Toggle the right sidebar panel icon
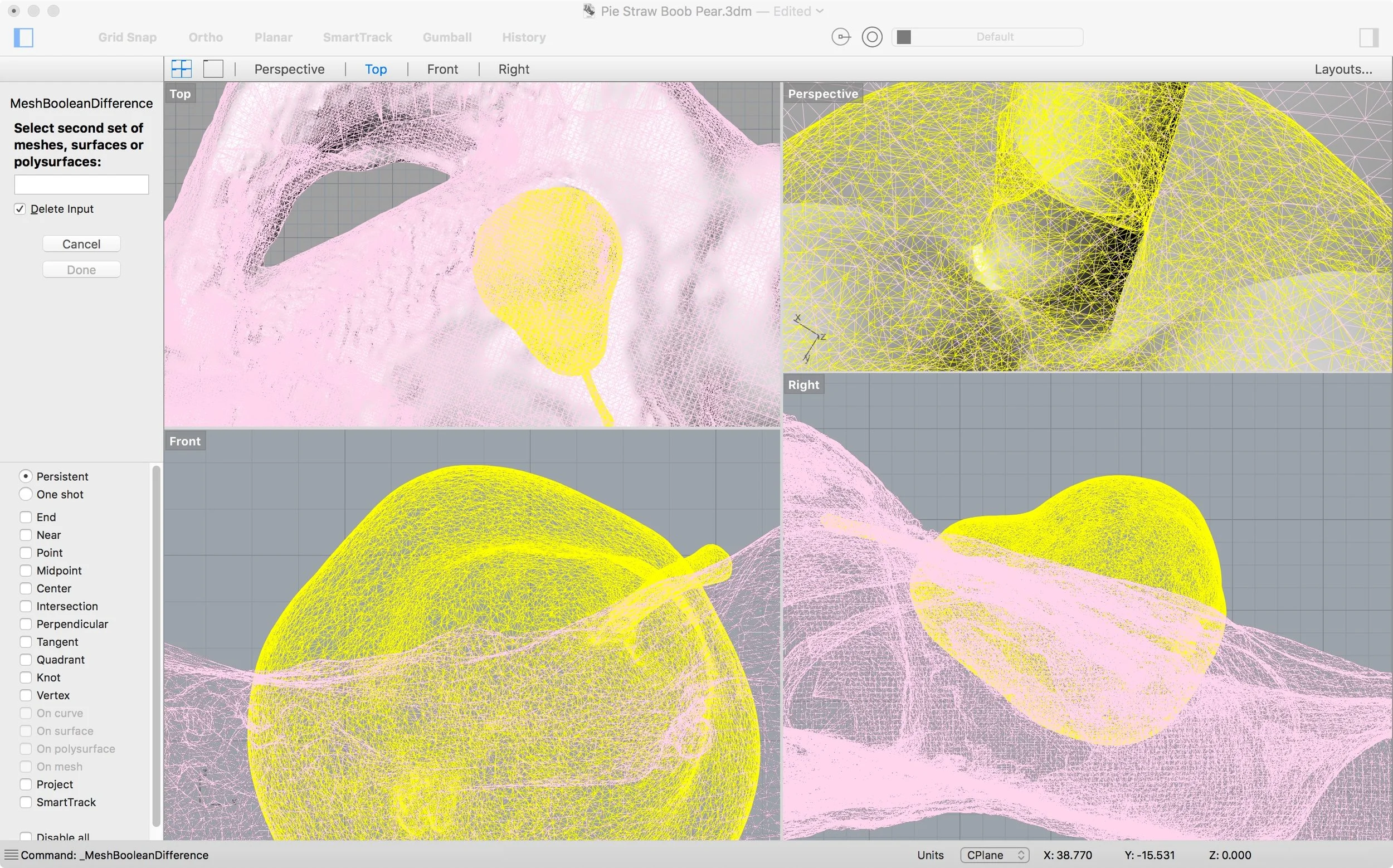The height and width of the screenshot is (868, 1393). 1369,37
